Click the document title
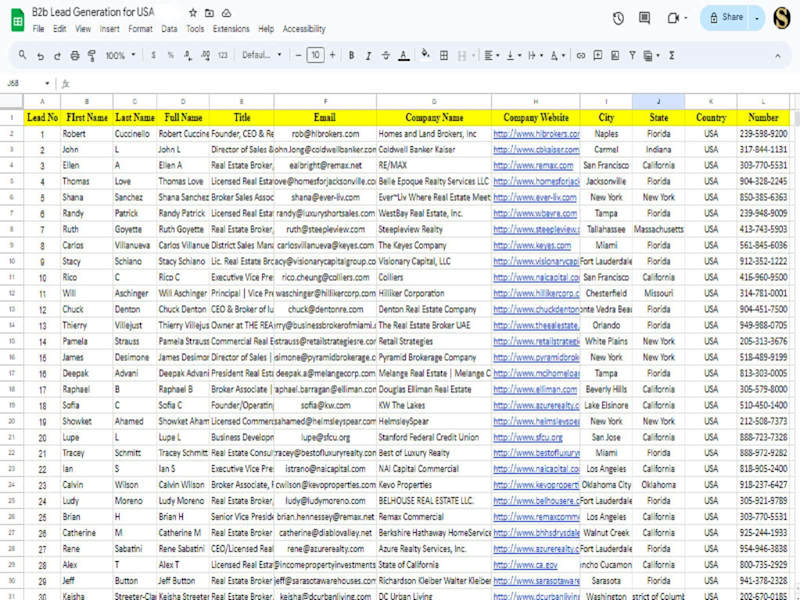The height and width of the screenshot is (600, 800). [x=93, y=12]
